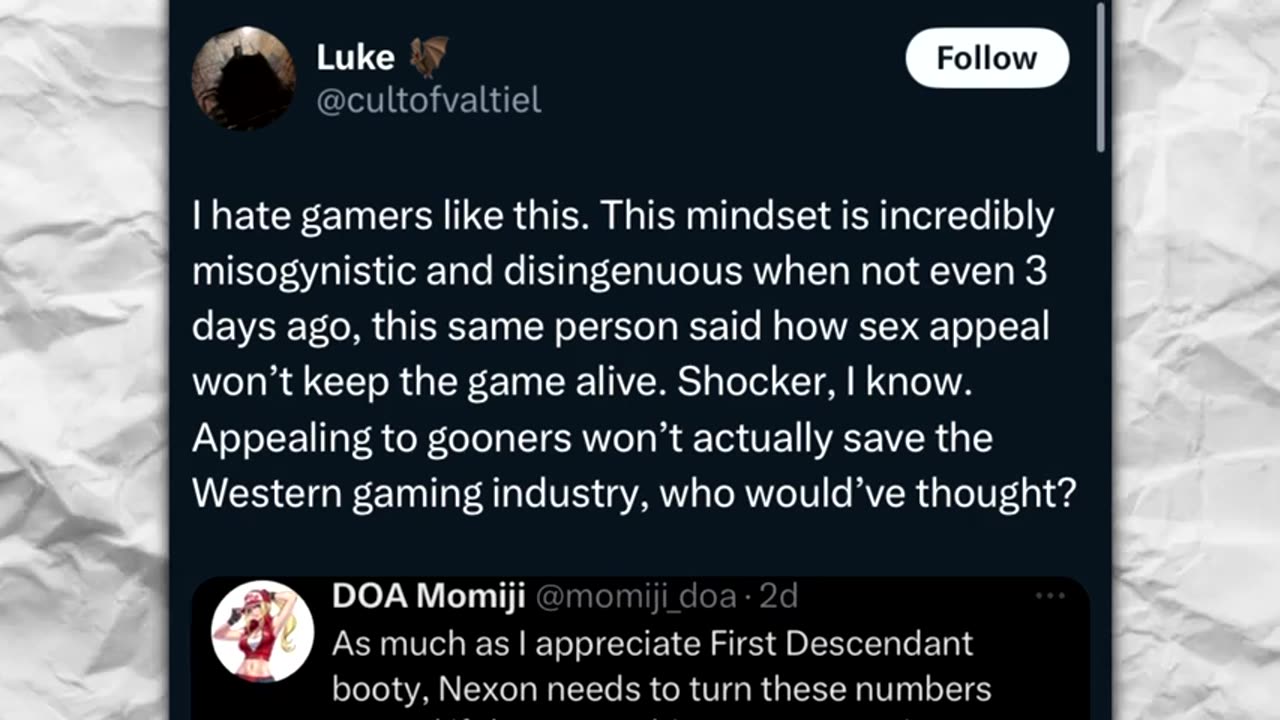Click the bat emoji beside Luke
This screenshot has height=720, width=1280.
pyautogui.click(x=429, y=57)
